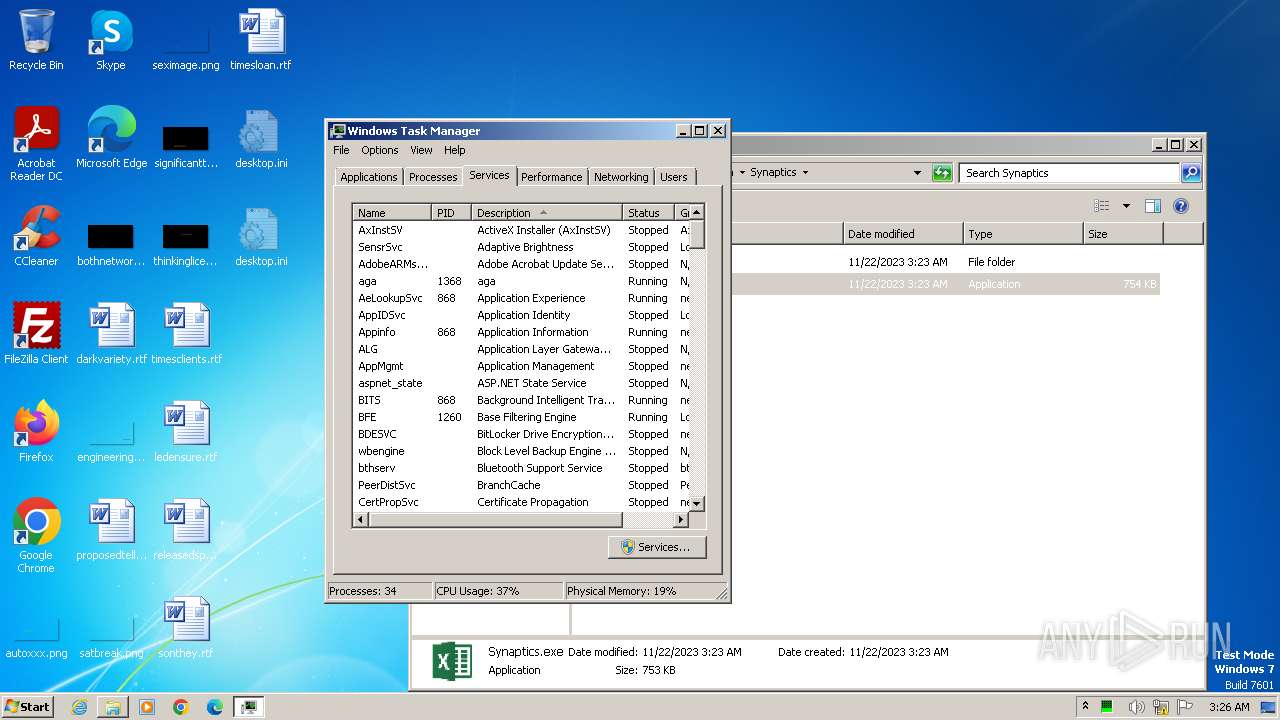The image size is (1280, 720).
Task: Open the Recycle Bin desktop icon
Action: coord(36,40)
